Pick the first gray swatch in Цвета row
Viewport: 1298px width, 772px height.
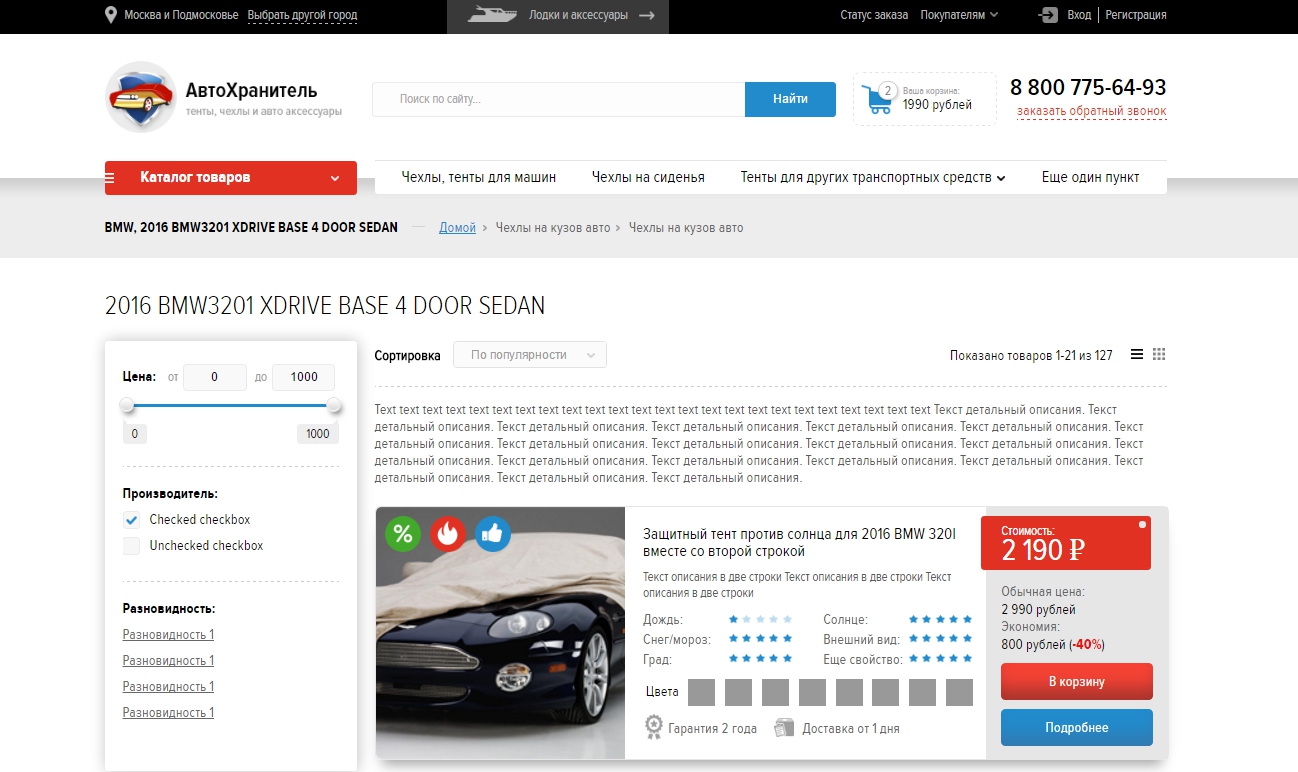click(701, 692)
